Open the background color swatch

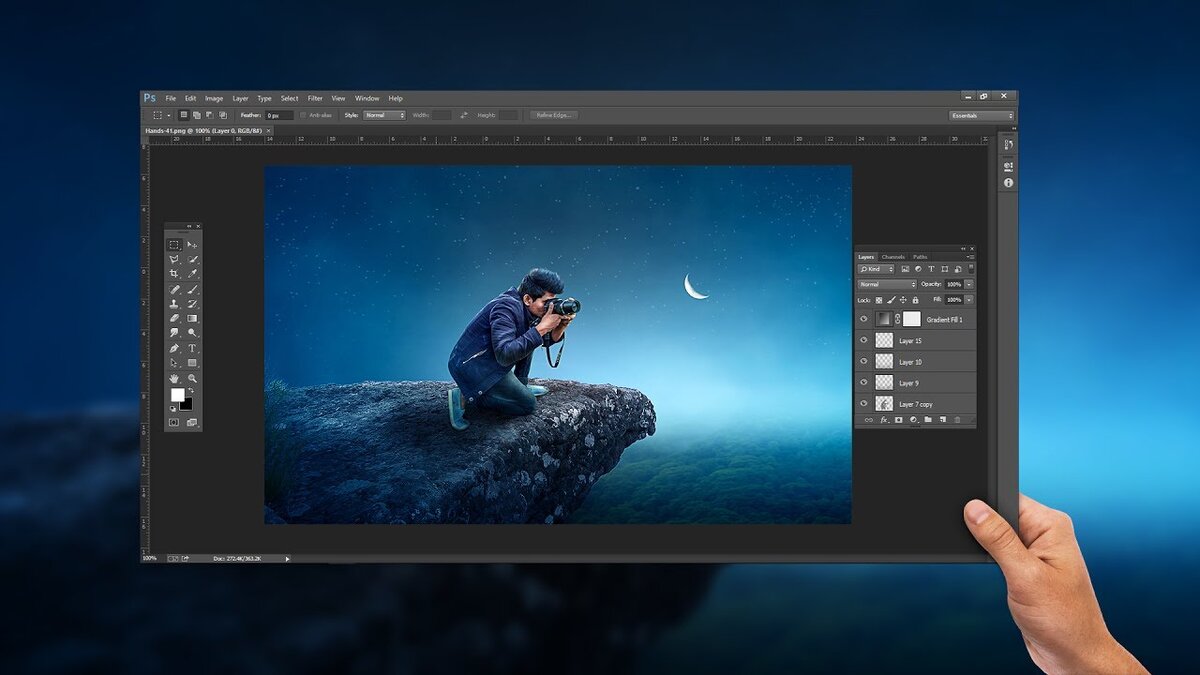[x=187, y=405]
